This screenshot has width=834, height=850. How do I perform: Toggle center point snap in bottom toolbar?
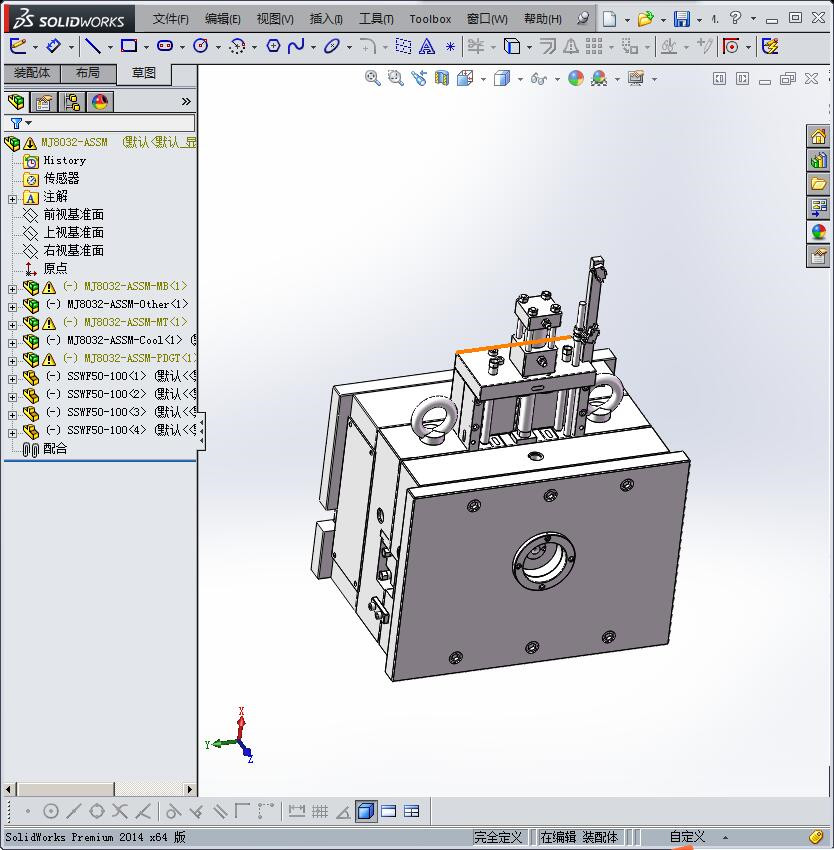tap(50, 811)
